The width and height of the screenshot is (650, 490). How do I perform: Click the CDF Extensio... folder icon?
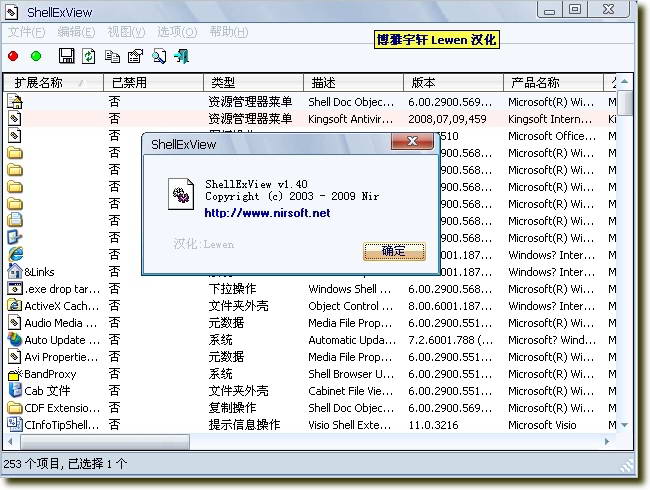15,408
